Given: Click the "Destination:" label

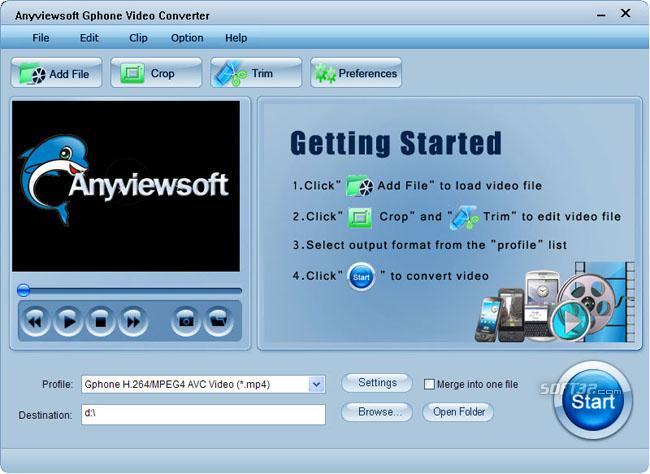Looking at the screenshot, I should tap(45, 415).
